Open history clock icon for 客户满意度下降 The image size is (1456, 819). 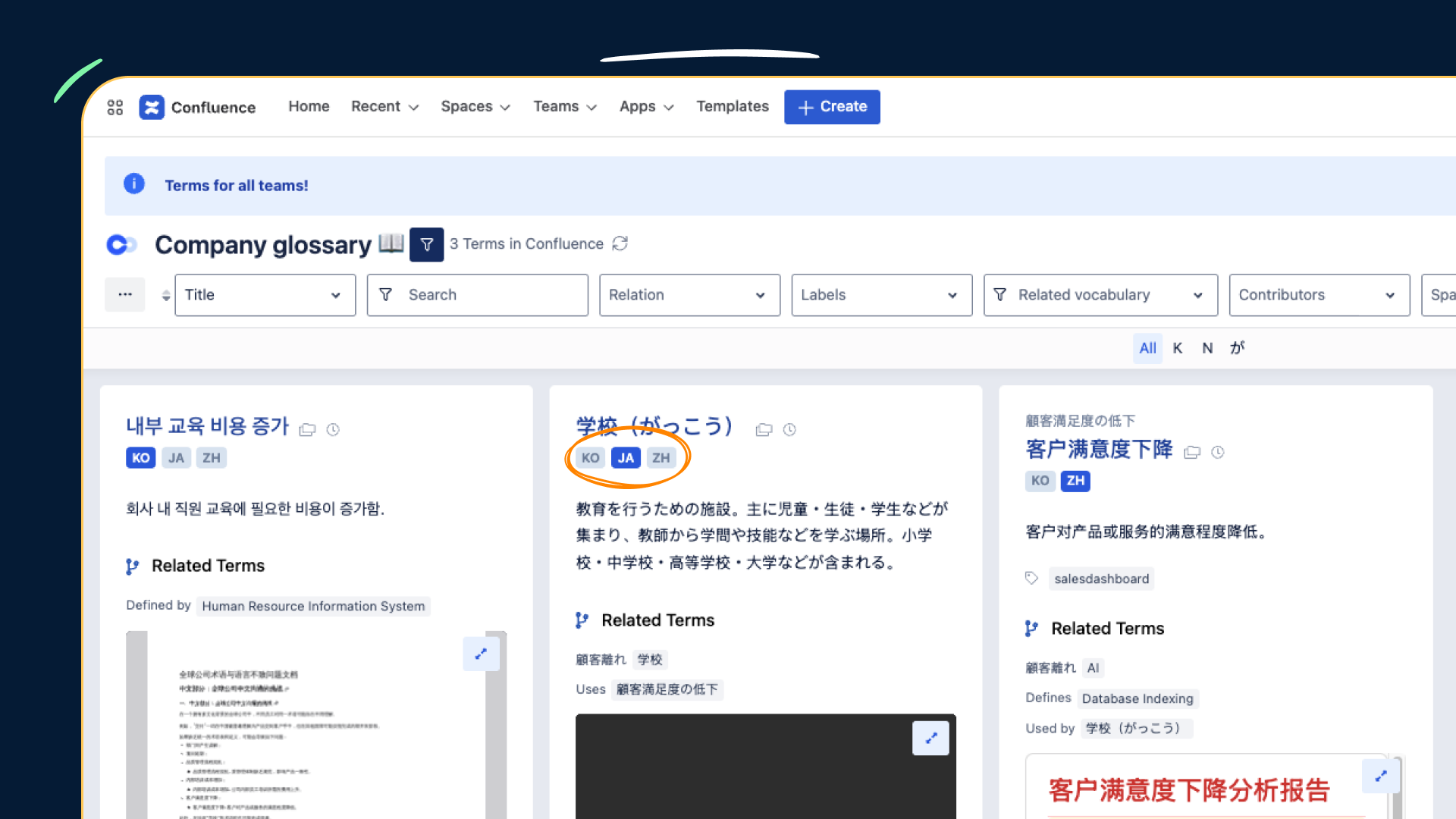(x=1218, y=453)
